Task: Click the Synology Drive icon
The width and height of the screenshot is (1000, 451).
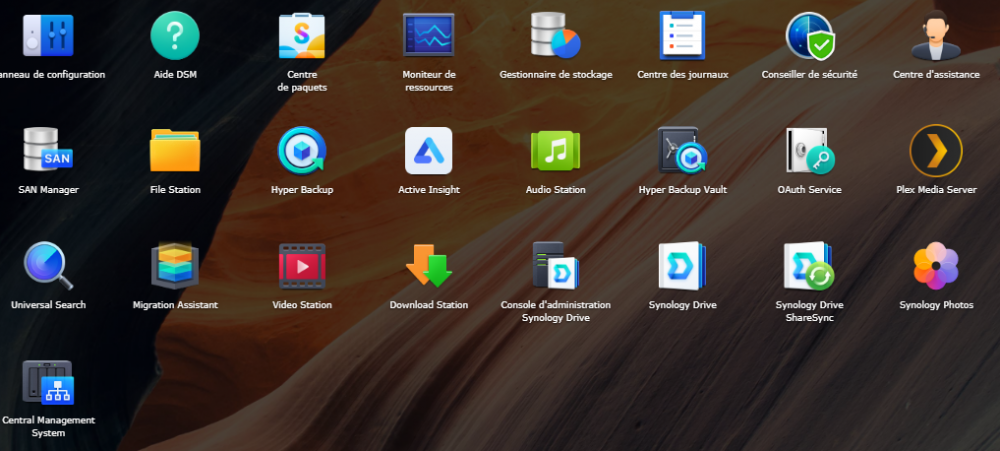Action: (x=682, y=265)
